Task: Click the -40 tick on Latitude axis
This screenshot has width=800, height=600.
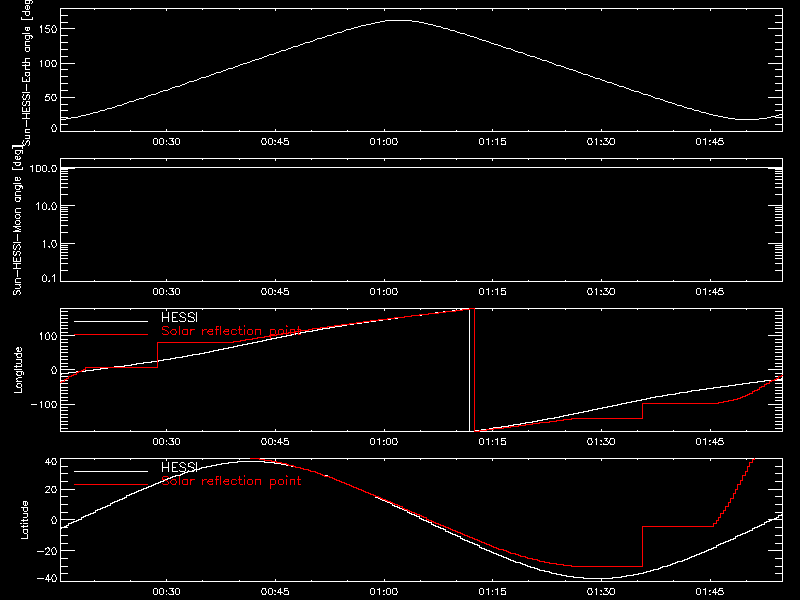Action: click(47, 578)
